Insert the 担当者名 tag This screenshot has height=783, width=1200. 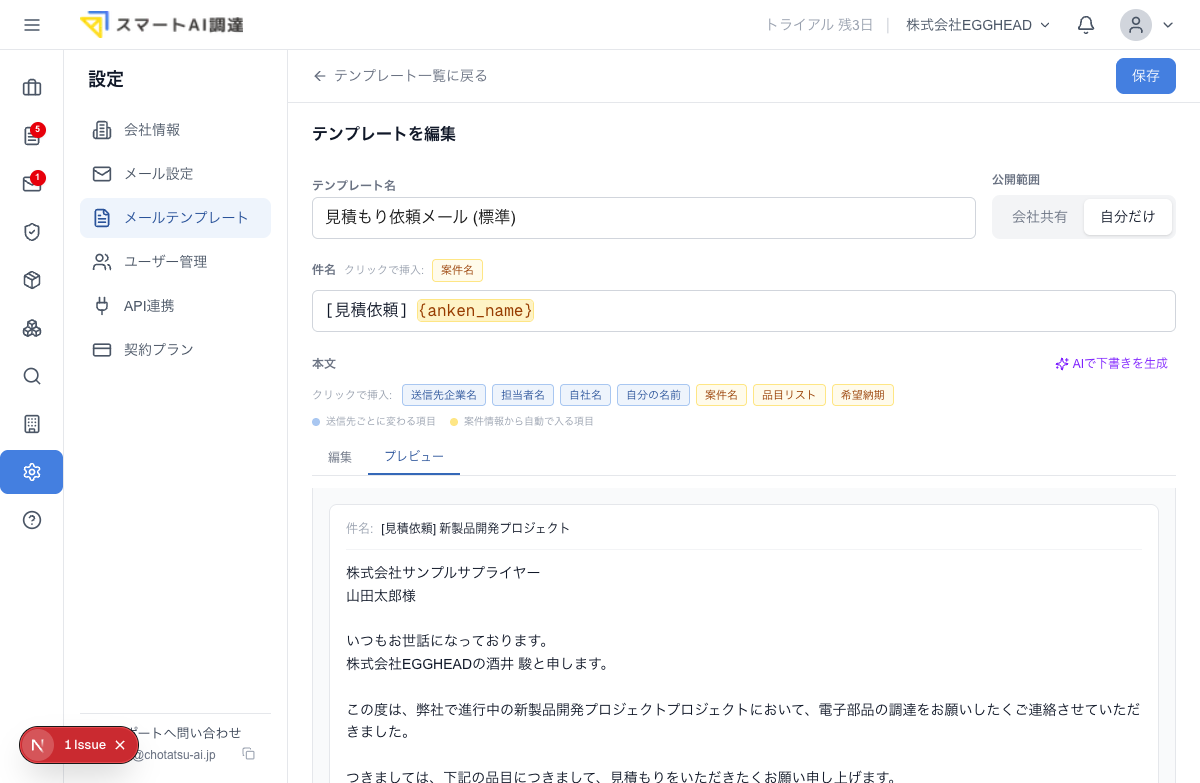coord(523,395)
